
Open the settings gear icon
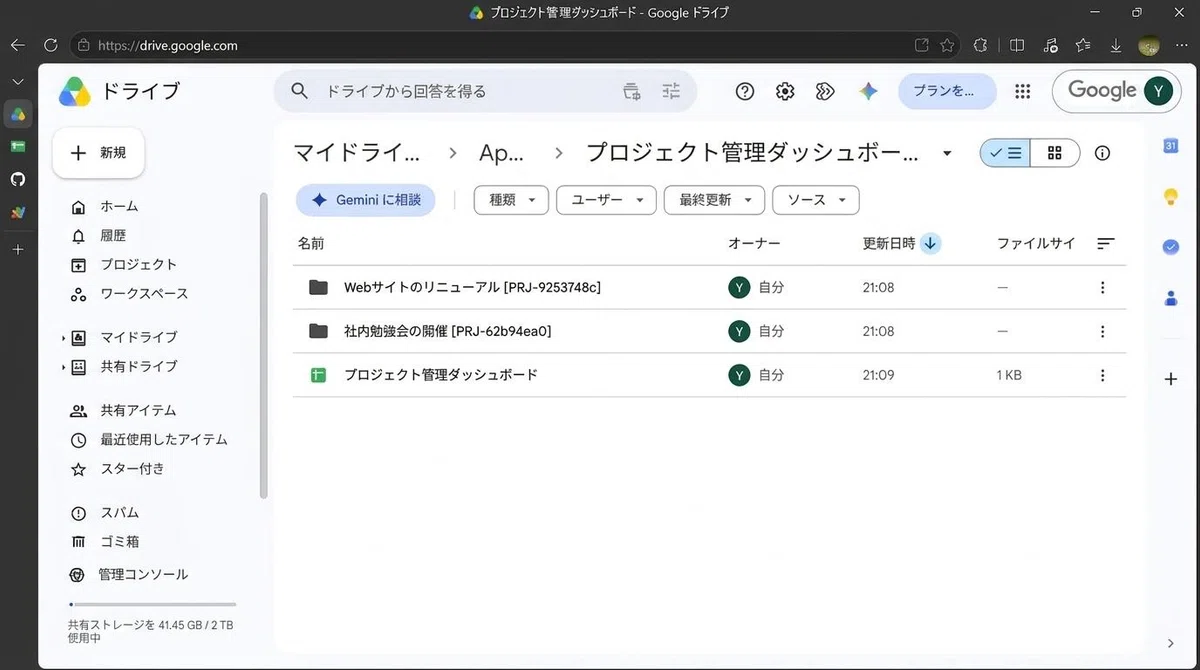pos(785,91)
